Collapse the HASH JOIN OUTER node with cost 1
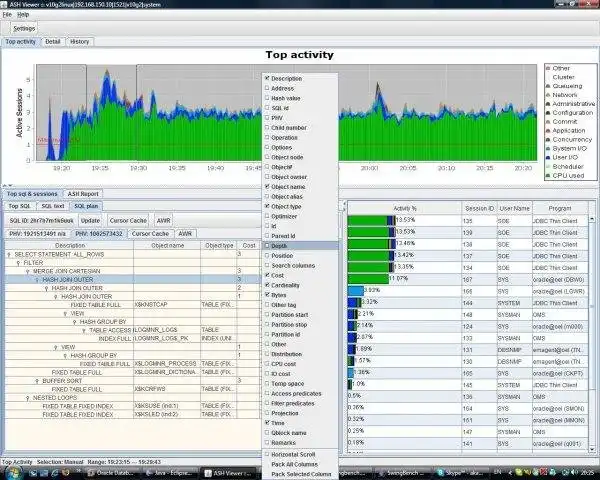Viewport: 600px width, 480px height. point(55,297)
